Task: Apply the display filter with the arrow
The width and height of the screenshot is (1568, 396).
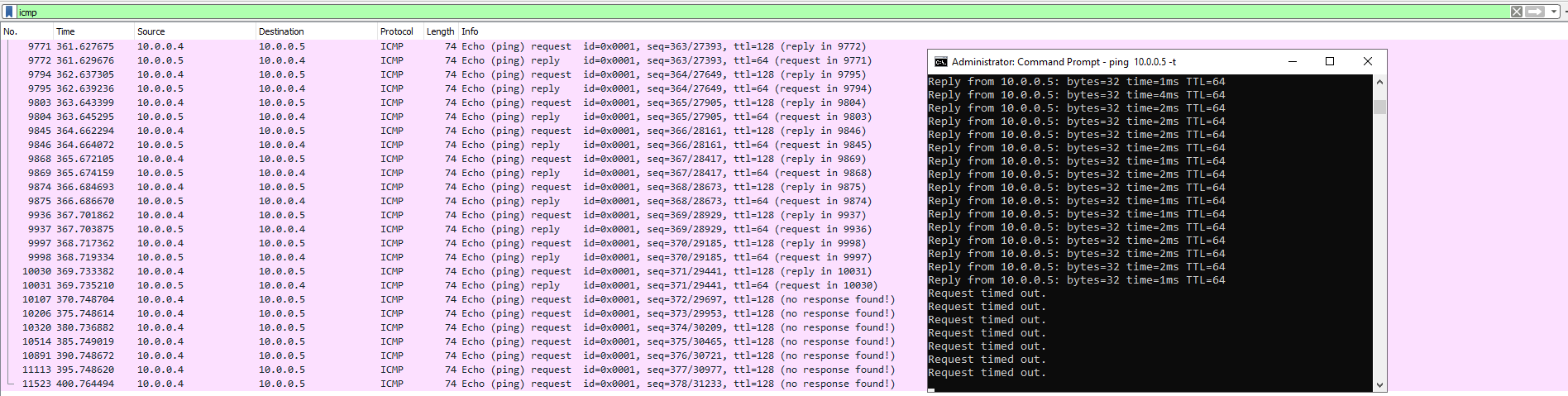Action: [1535, 12]
